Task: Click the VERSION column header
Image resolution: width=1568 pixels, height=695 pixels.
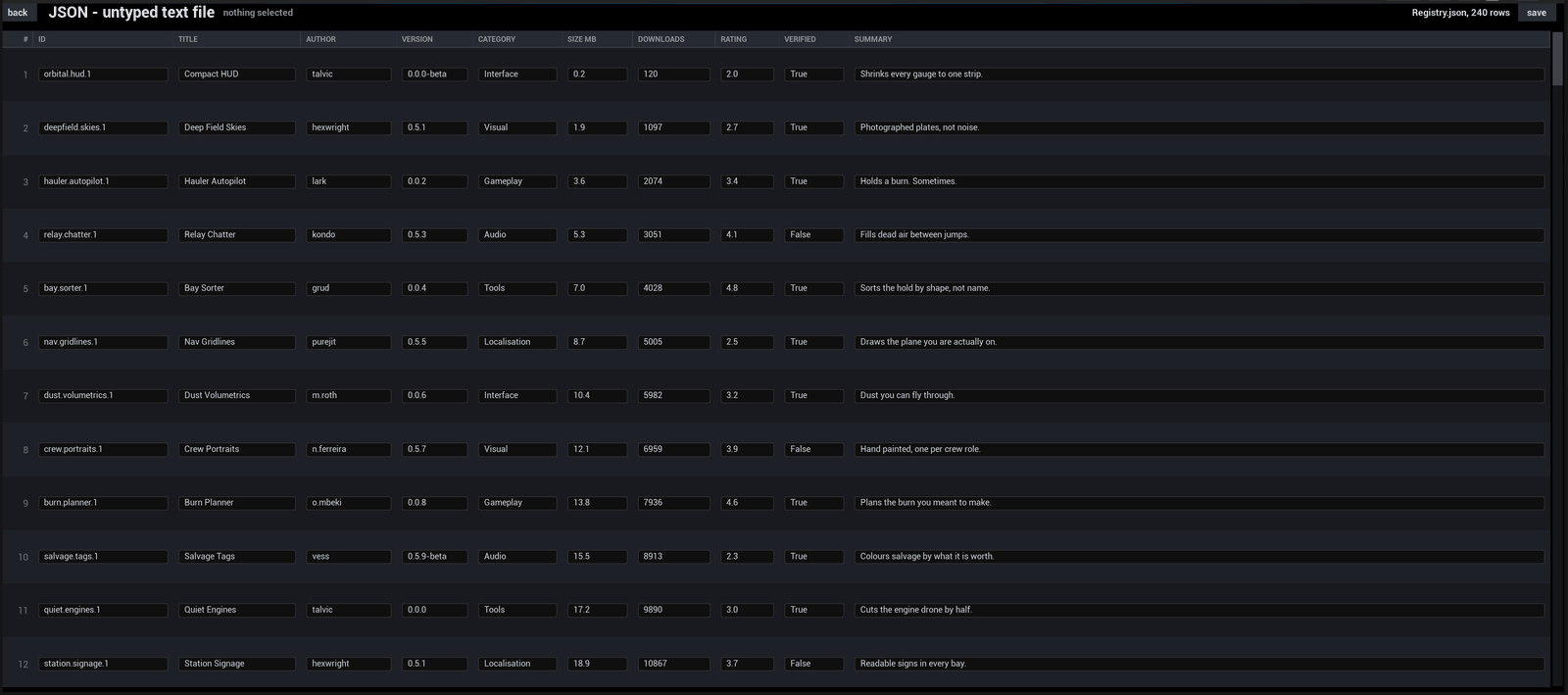Action: pos(435,39)
